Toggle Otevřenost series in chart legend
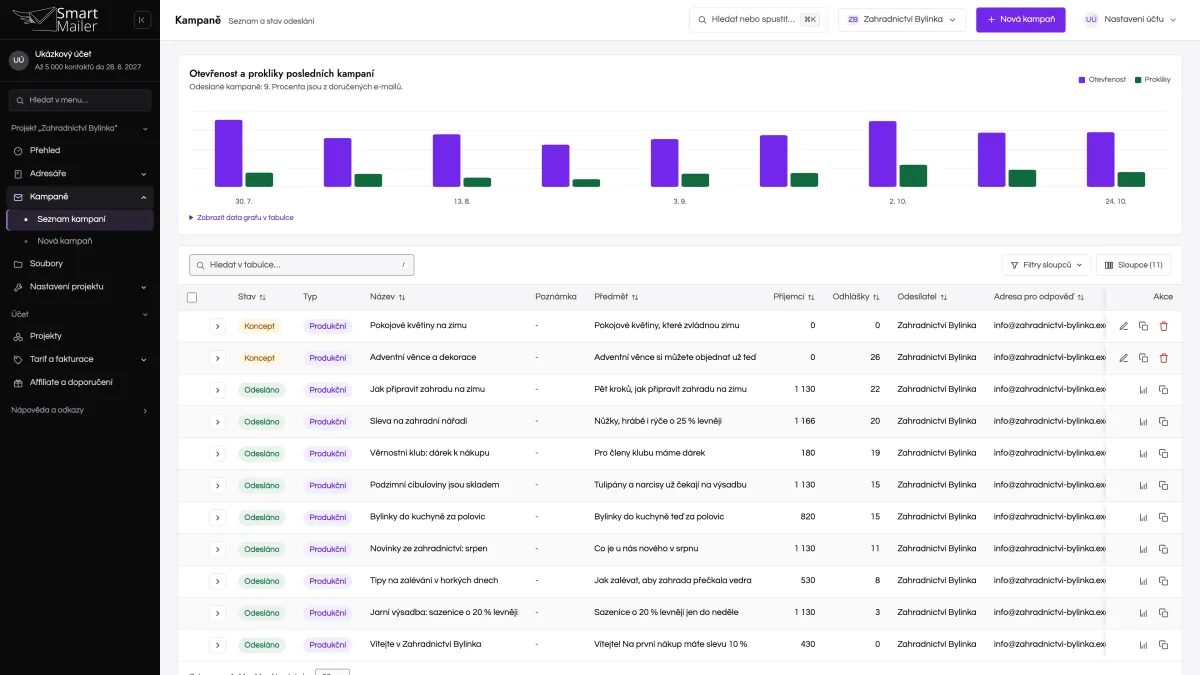 pyautogui.click(x=1102, y=79)
